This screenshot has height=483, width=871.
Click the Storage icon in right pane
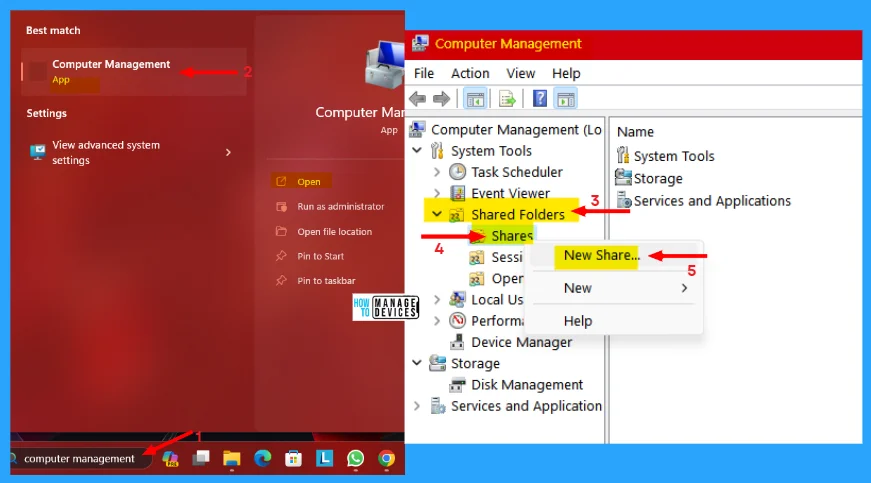coord(623,178)
